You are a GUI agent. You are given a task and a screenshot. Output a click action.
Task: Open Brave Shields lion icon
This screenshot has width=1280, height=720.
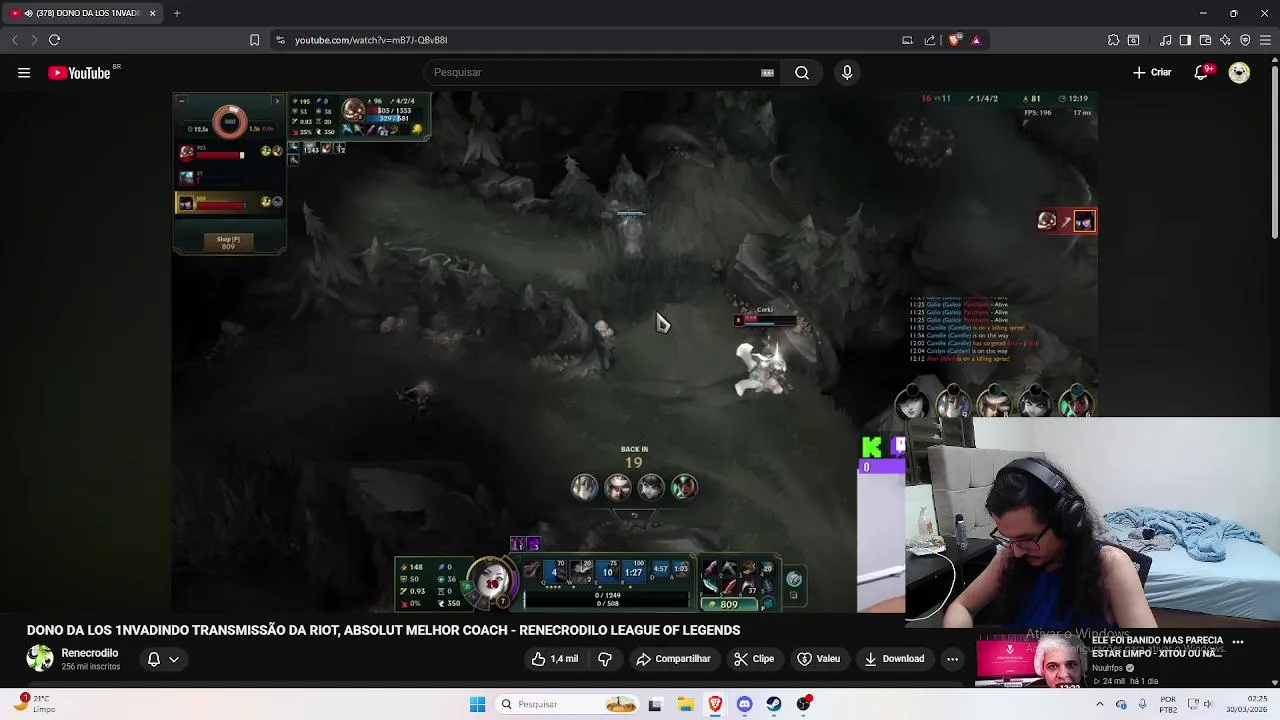(954, 40)
